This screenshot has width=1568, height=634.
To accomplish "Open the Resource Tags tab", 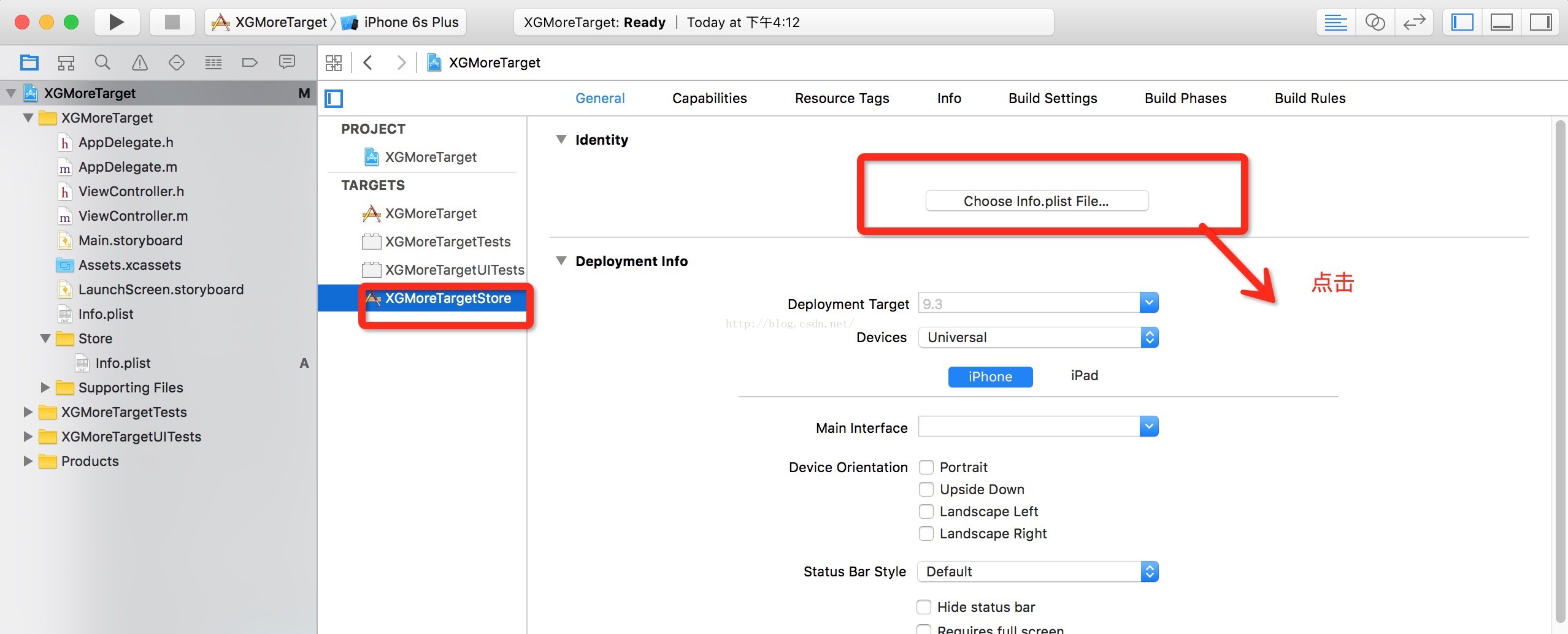I will 842,98.
